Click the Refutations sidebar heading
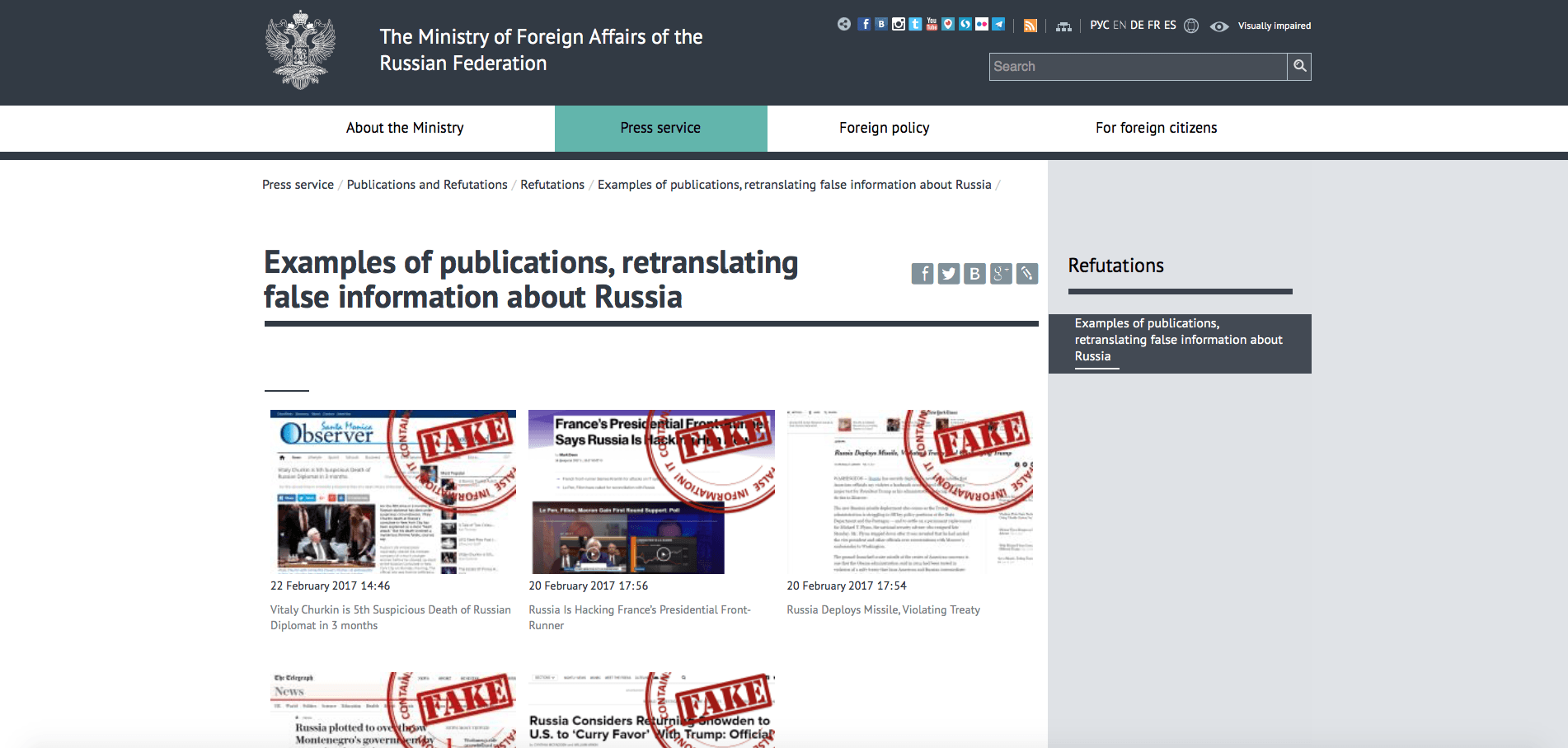 1115,266
